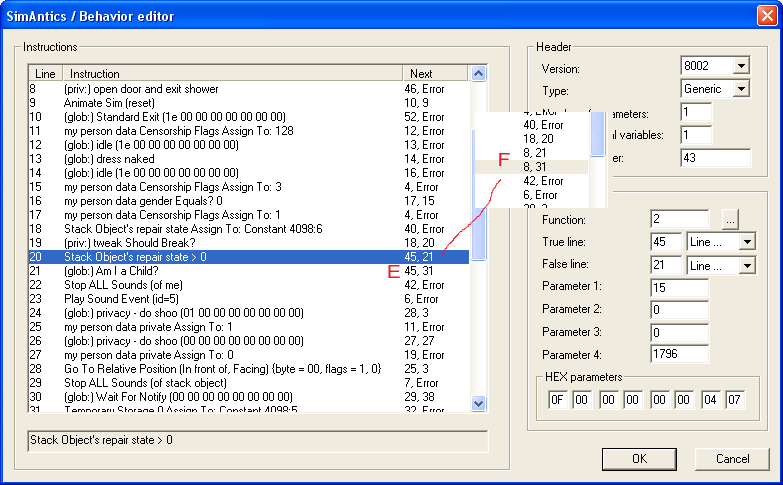Viewport: 783px width, 485px height.
Task: Click the first HEX parameter box 0F
Action: (558, 400)
